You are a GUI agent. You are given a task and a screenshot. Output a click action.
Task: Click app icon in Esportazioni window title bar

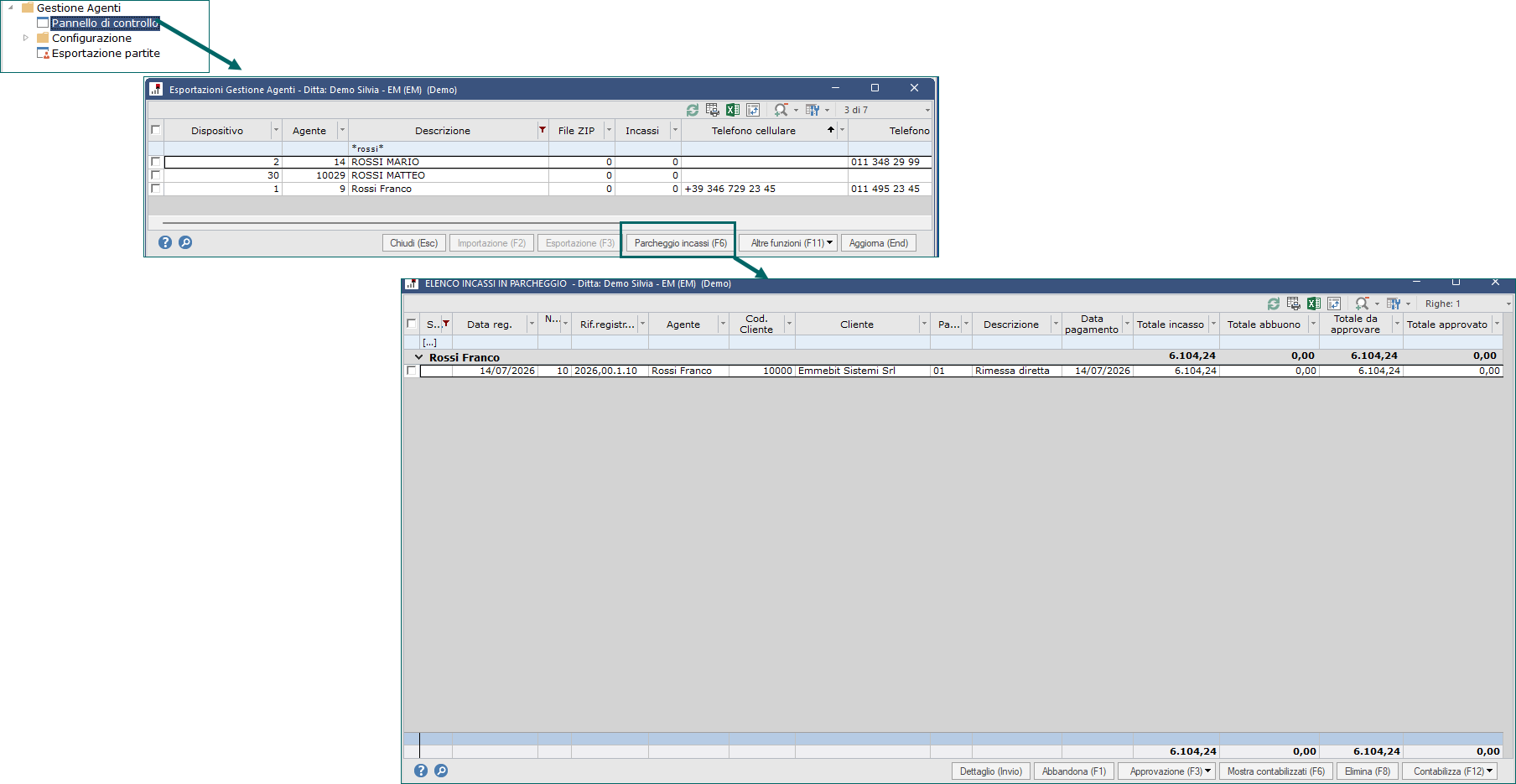pos(156,89)
